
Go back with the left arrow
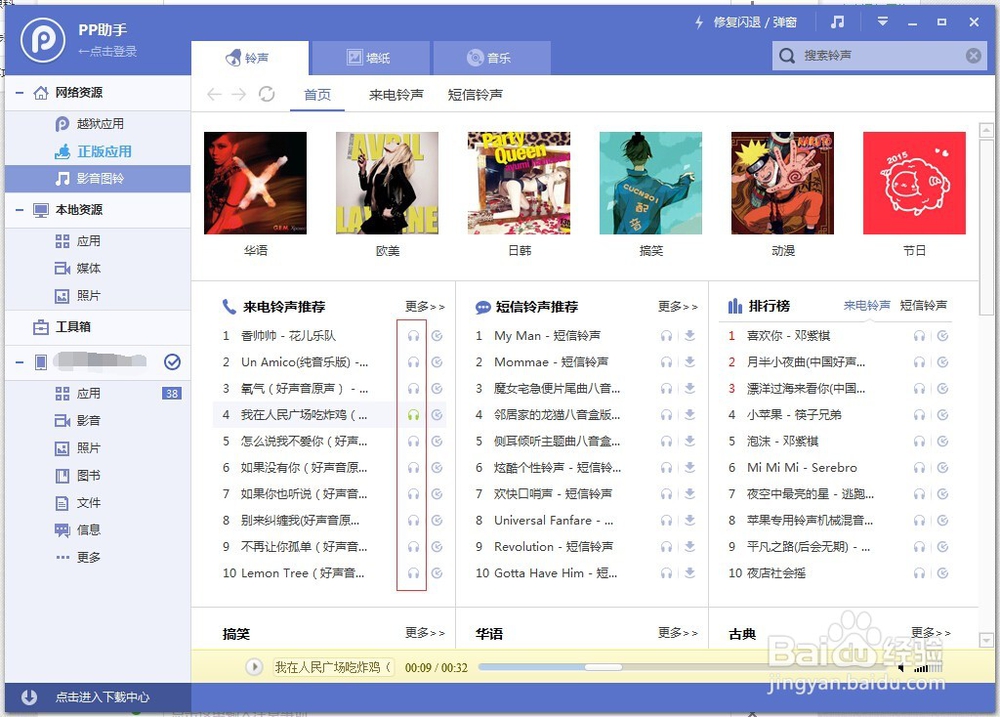click(214, 94)
